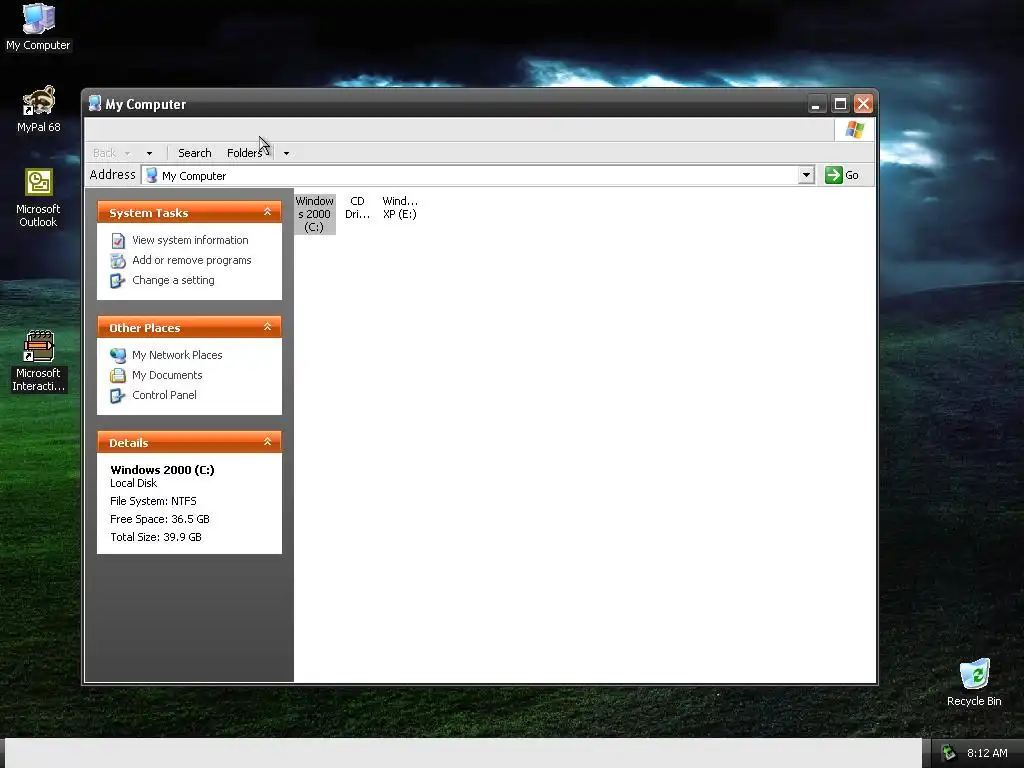
Task: Click the system tray icon beside the clock
Action: [949, 753]
